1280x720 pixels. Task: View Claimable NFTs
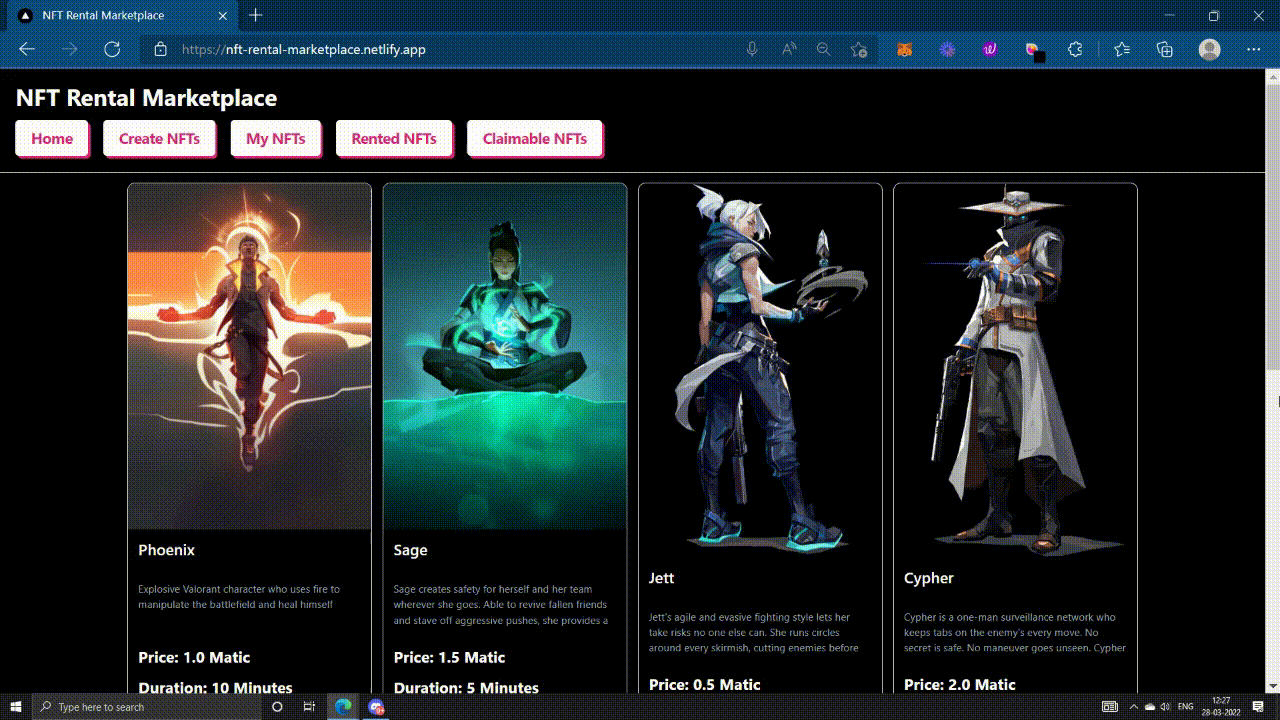(x=535, y=138)
